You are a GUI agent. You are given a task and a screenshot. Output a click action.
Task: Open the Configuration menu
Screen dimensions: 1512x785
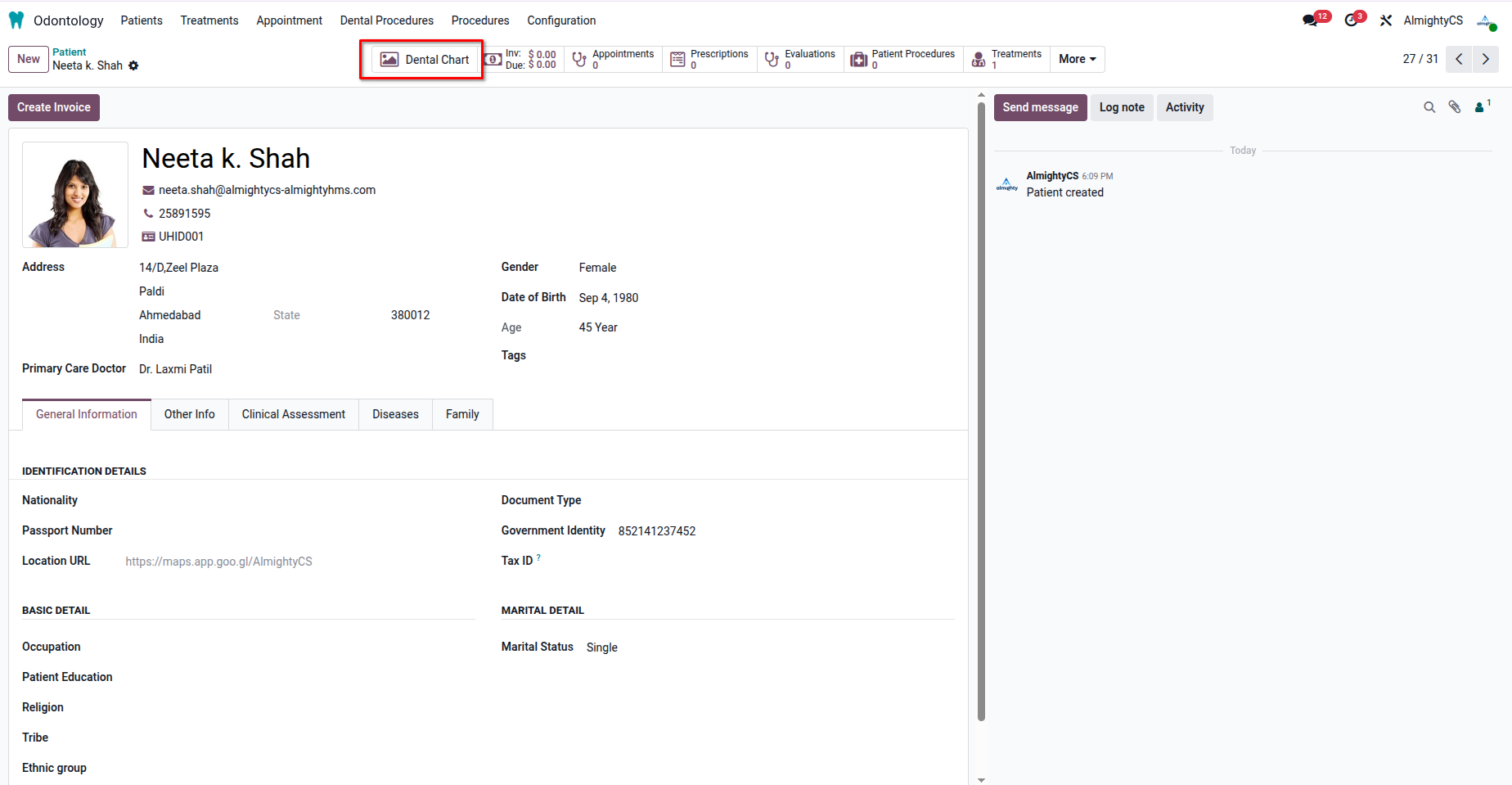point(561,20)
